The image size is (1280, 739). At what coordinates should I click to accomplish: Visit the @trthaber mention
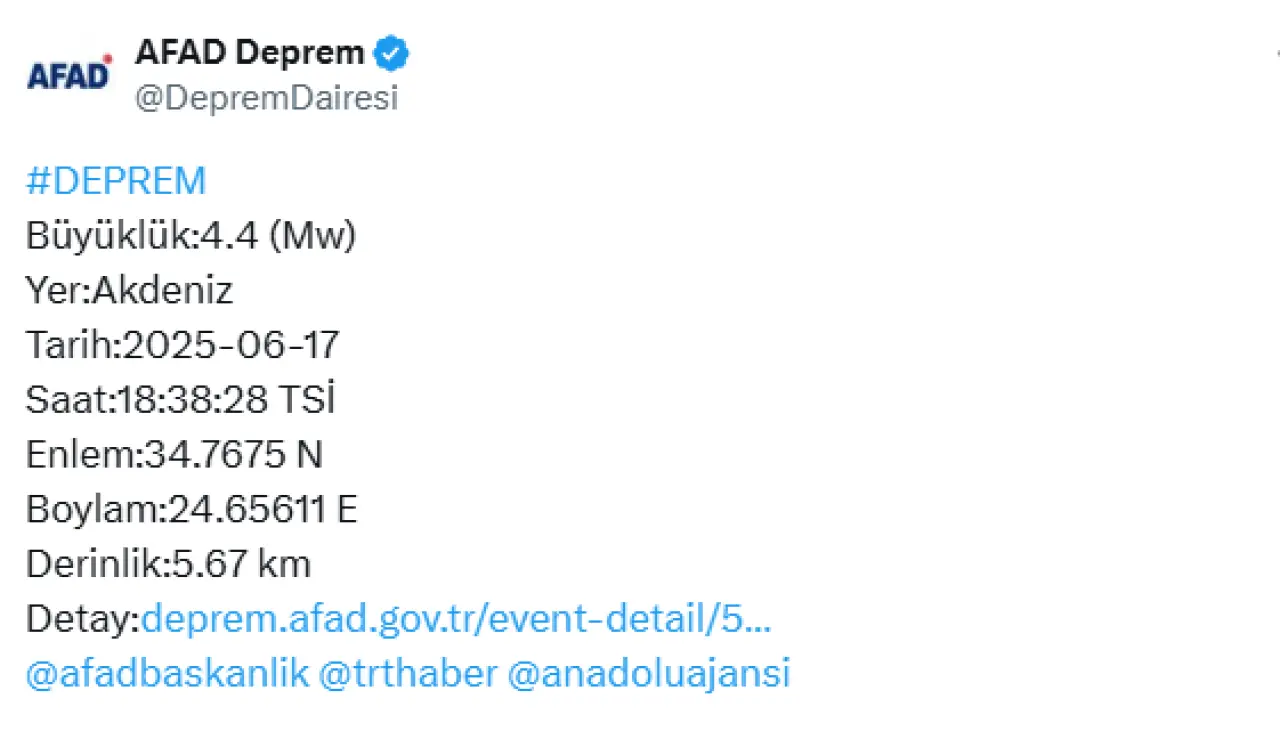point(407,673)
